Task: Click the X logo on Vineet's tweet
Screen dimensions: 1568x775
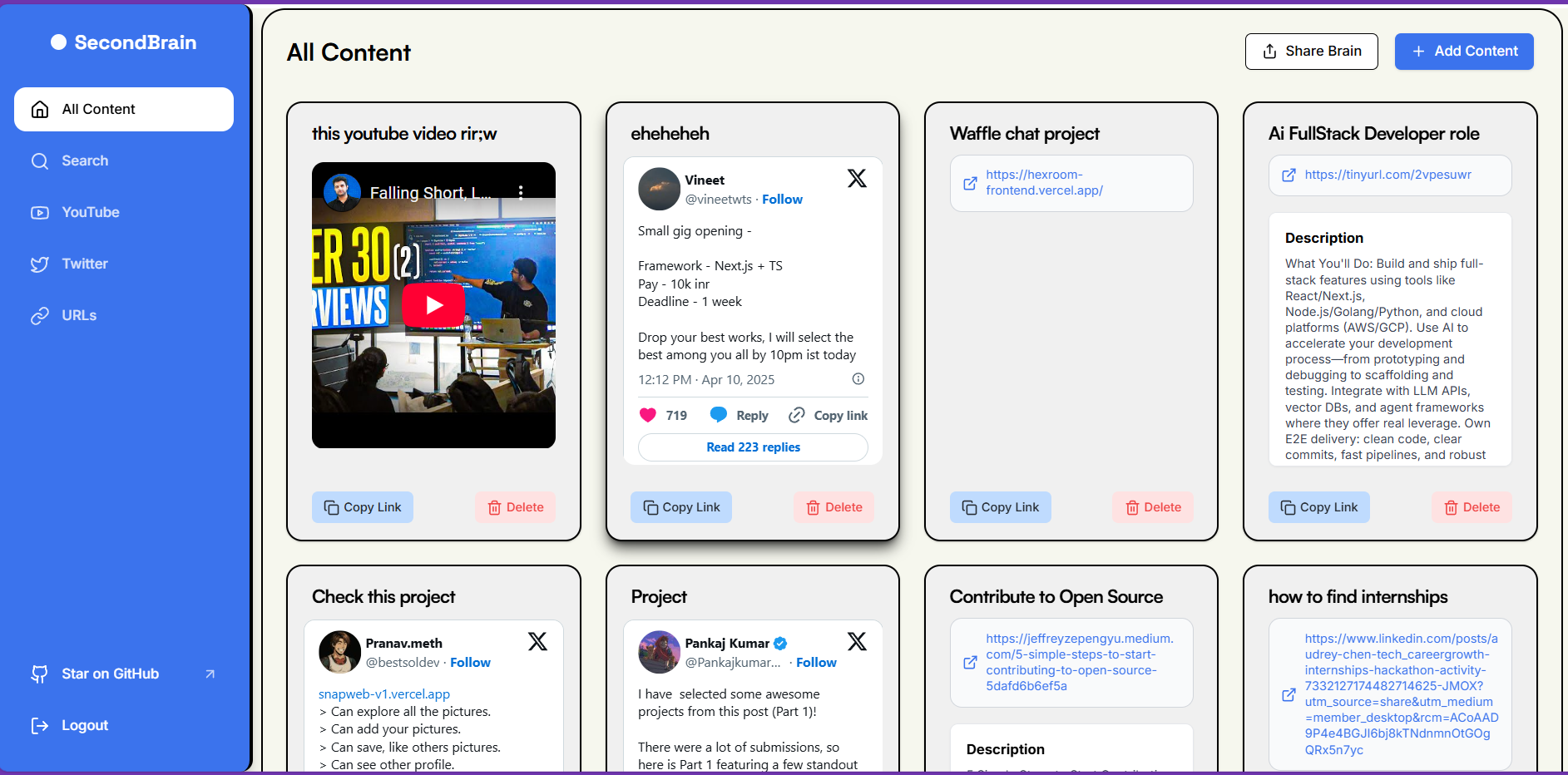Action: tap(857, 179)
